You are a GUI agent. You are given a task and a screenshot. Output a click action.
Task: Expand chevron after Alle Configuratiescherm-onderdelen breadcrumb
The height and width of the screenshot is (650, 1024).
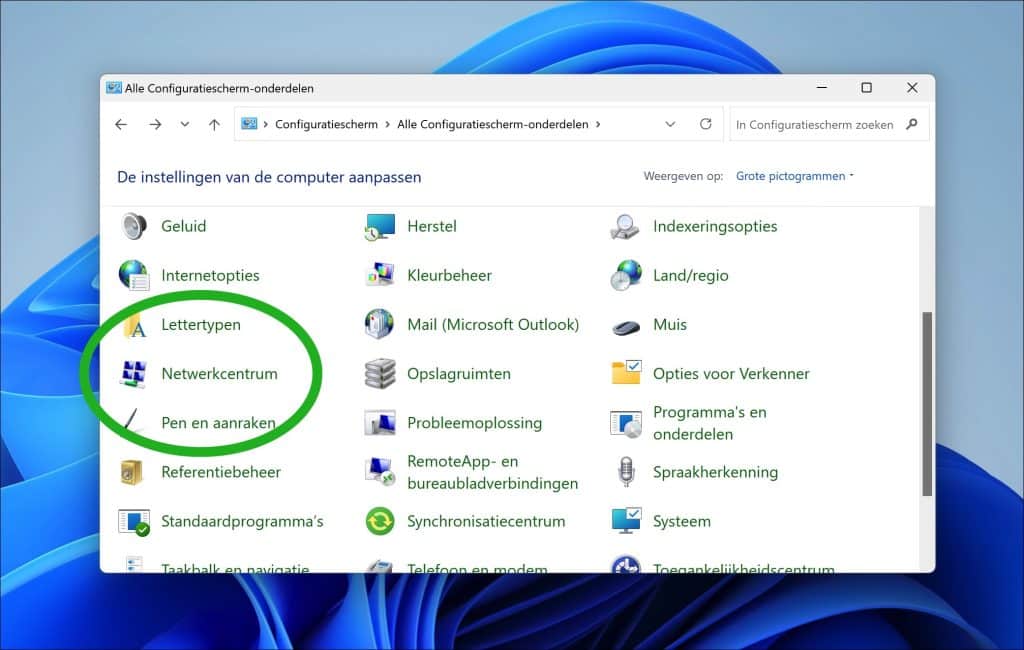coord(598,124)
